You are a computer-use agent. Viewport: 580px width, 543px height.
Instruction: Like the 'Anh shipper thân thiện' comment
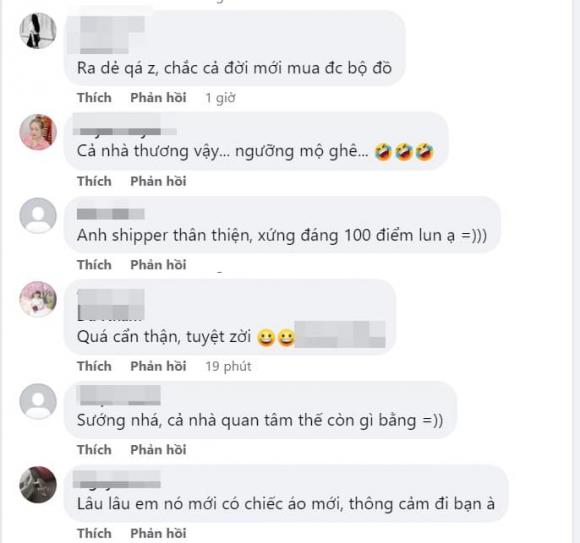click(94, 265)
